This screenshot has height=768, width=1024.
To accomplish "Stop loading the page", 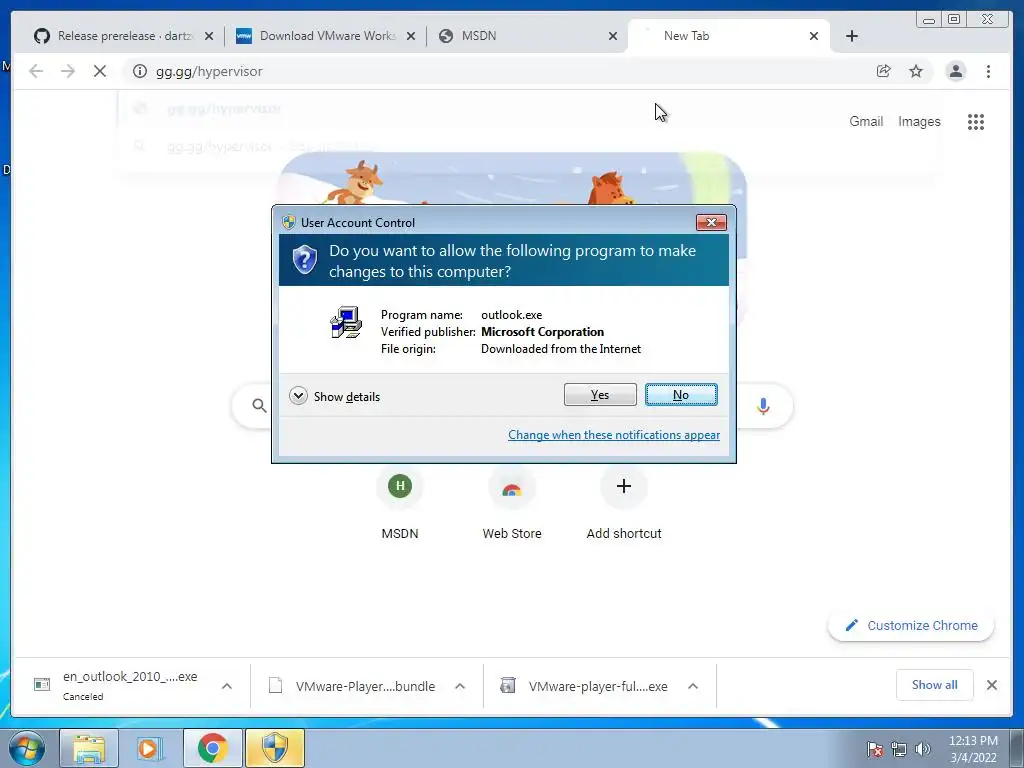I will pos(100,71).
